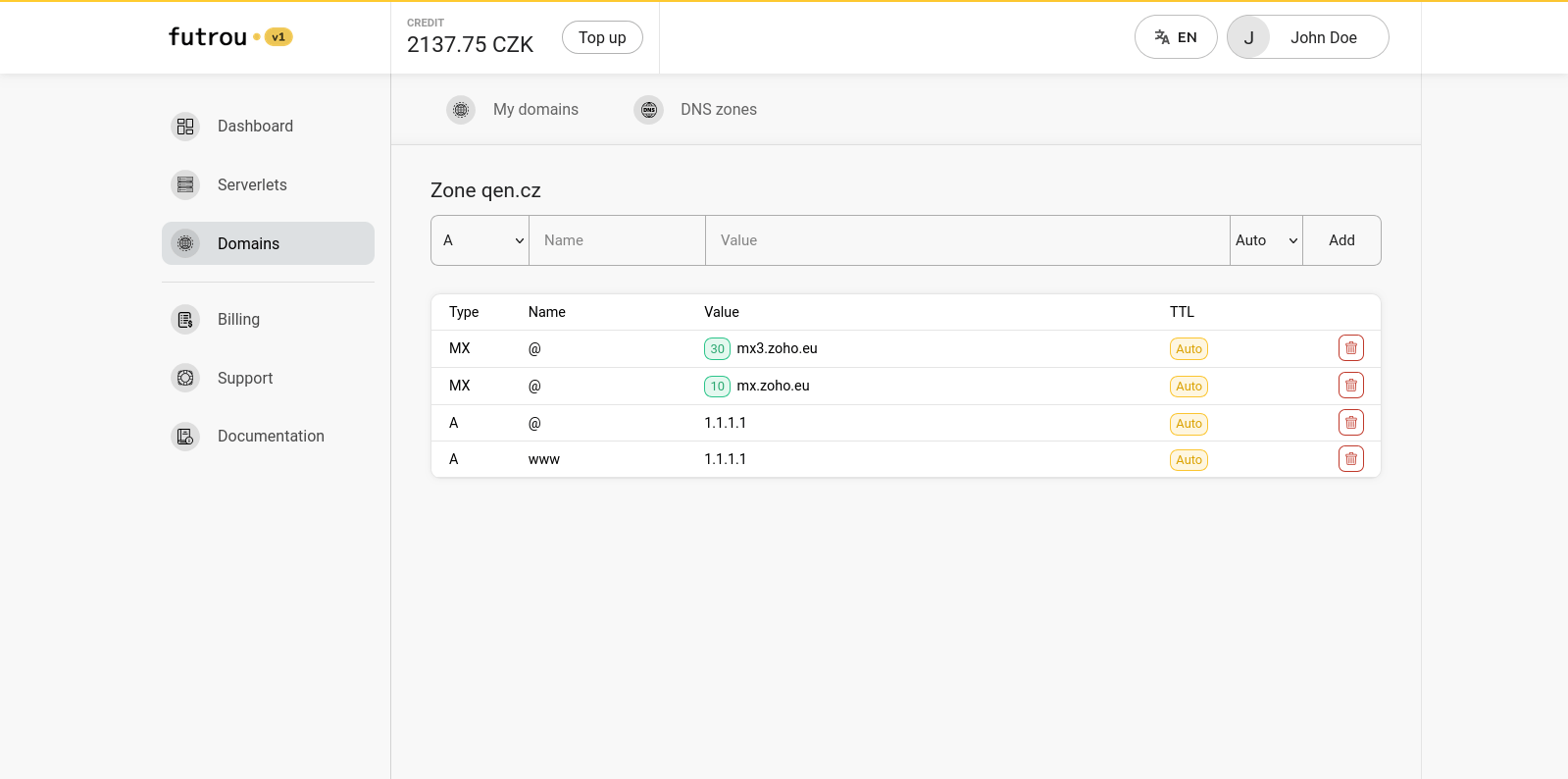Open the John Doe user menu
This screenshot has height=779, width=1568.
pyautogui.click(x=1308, y=37)
